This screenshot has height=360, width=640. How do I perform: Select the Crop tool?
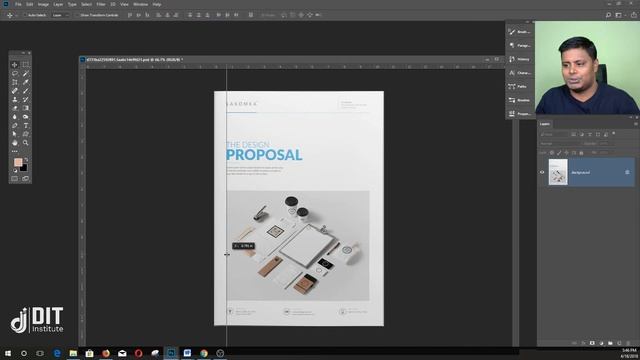15,82
